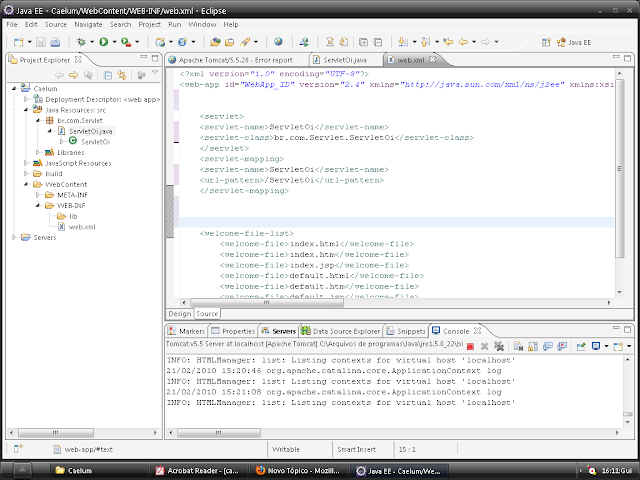The height and width of the screenshot is (480, 640).
Task: Open the Navigate menu
Action: coord(87,23)
